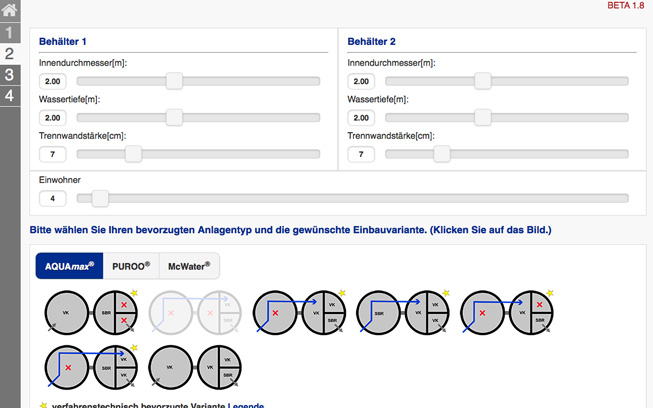This screenshot has width=653, height=408.
Task: Go to step 1 in the sidebar
Action: 10,34
